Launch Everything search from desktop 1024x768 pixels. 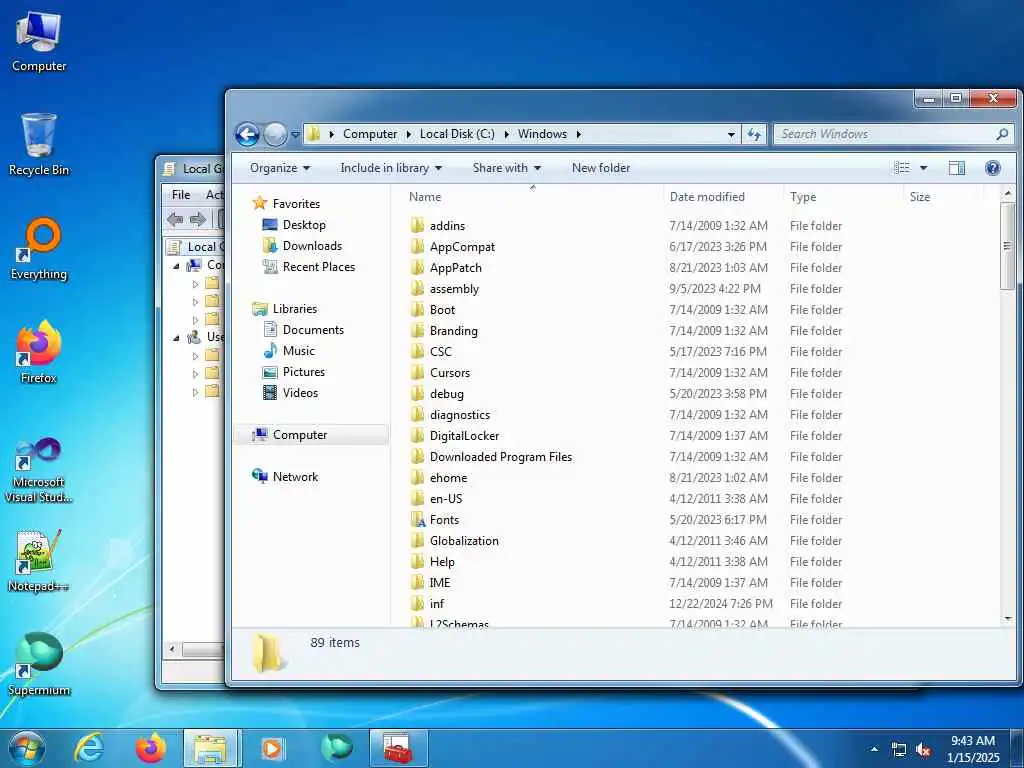(39, 249)
